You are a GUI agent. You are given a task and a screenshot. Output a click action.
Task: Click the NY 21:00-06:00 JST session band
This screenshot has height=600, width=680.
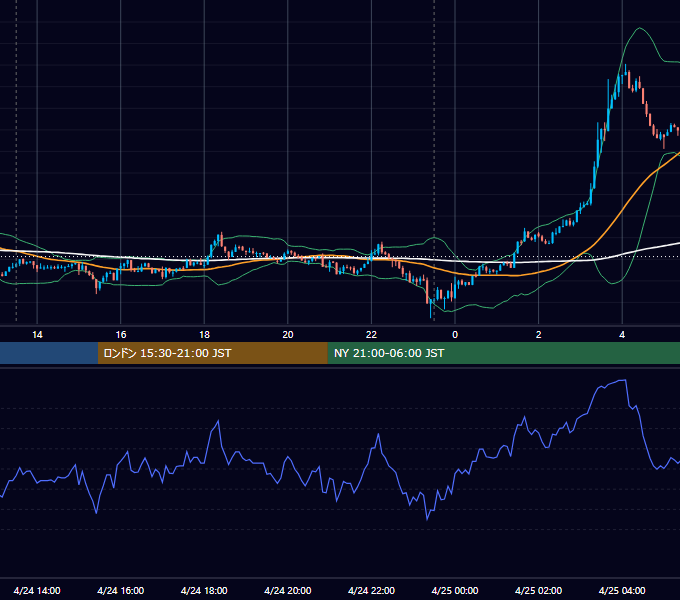pyautogui.click(x=503, y=353)
